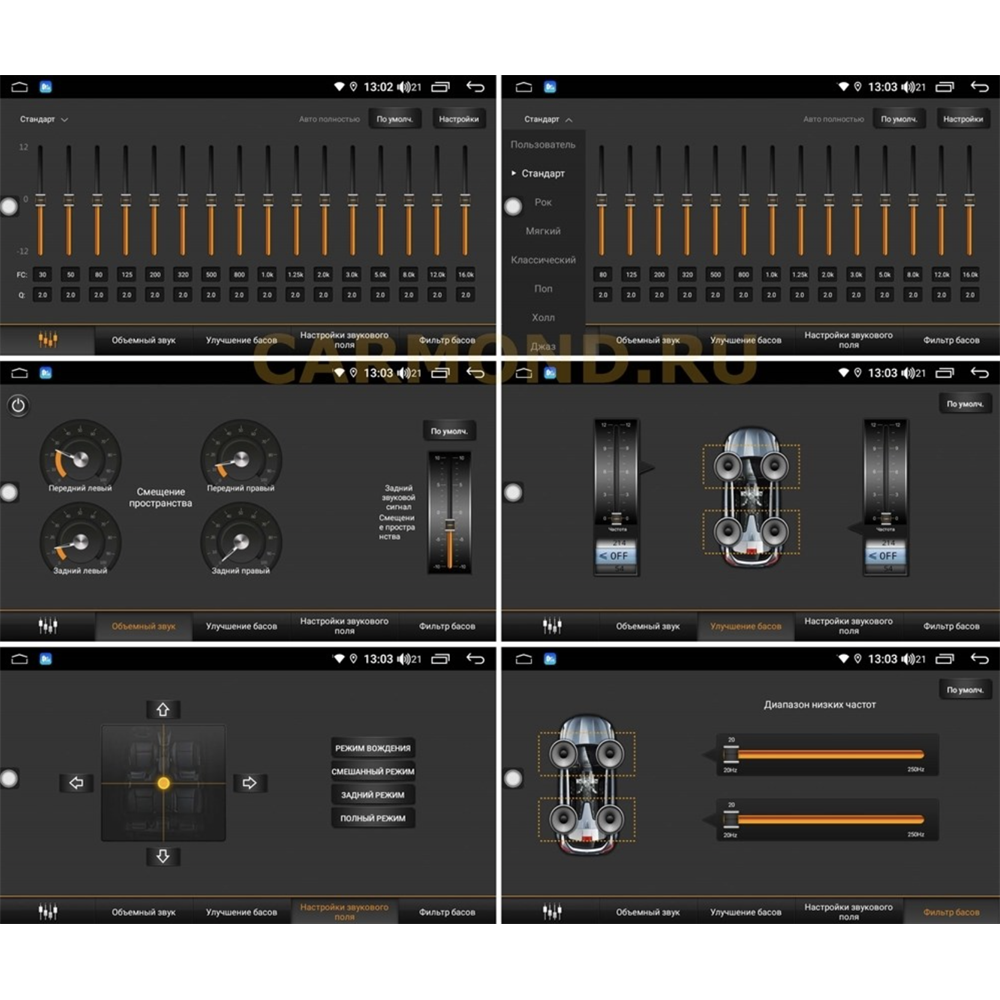This screenshot has width=1000, height=1000.
Task: Tap yellow focus dot in seat grid
Action: pyautogui.click(x=164, y=783)
